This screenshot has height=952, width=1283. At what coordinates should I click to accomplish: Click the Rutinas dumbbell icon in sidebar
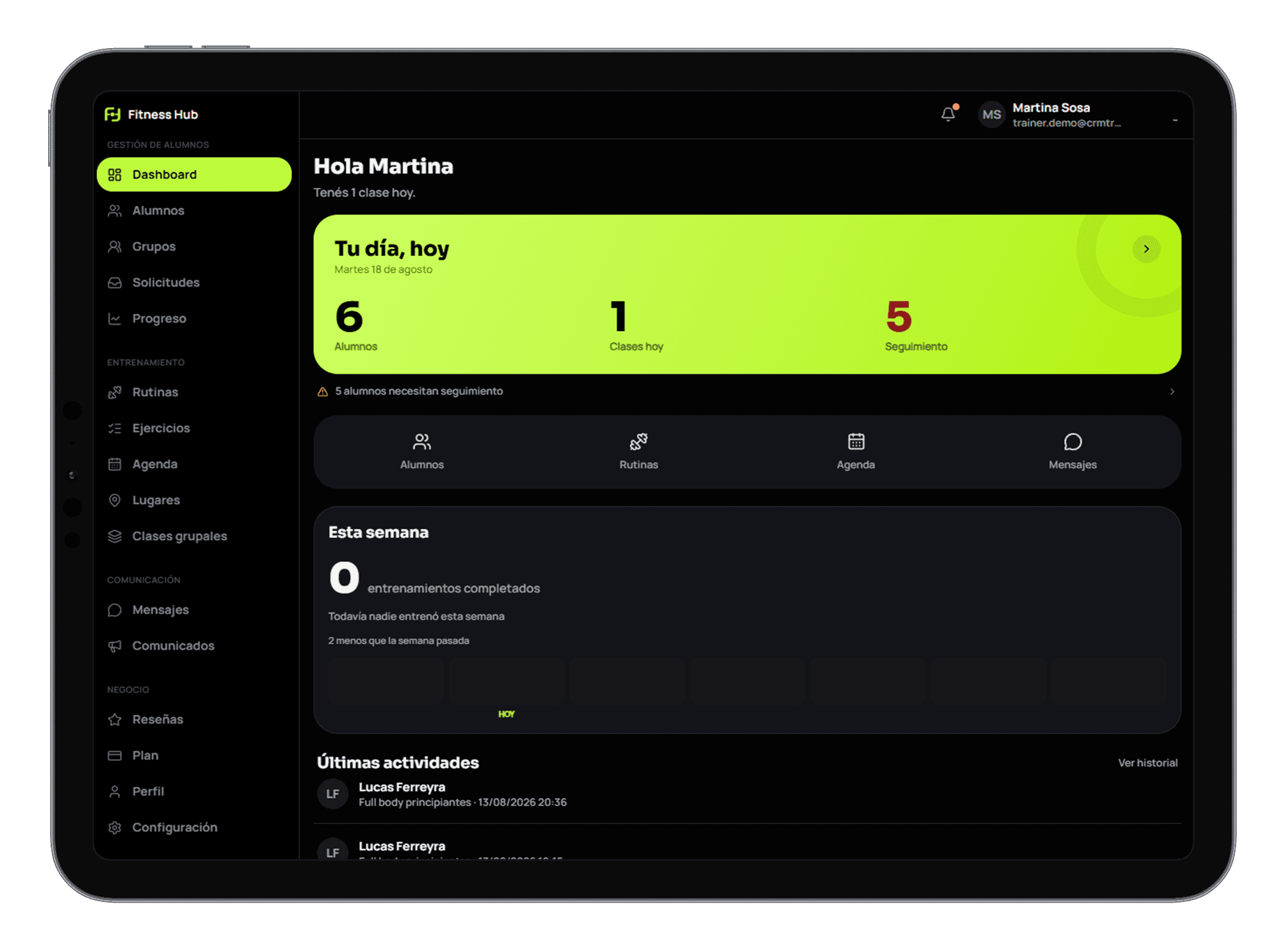coord(115,392)
